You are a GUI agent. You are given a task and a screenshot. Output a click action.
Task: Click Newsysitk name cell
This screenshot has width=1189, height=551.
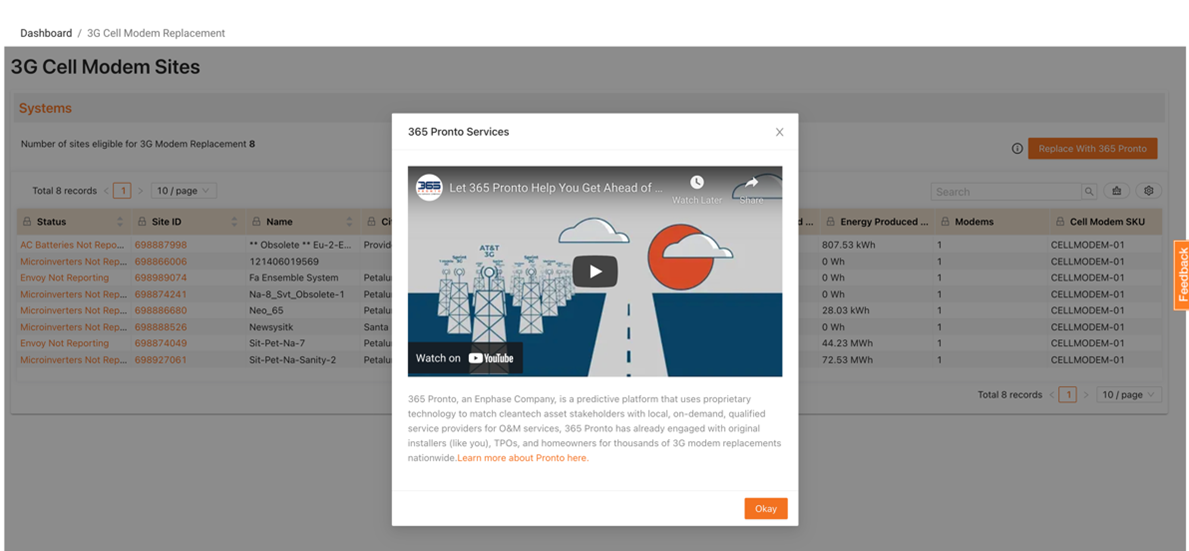pyautogui.click(x=271, y=327)
